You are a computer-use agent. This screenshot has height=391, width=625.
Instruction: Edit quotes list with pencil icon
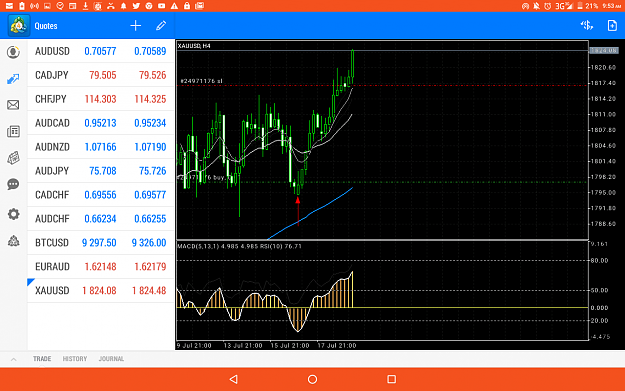click(x=161, y=26)
